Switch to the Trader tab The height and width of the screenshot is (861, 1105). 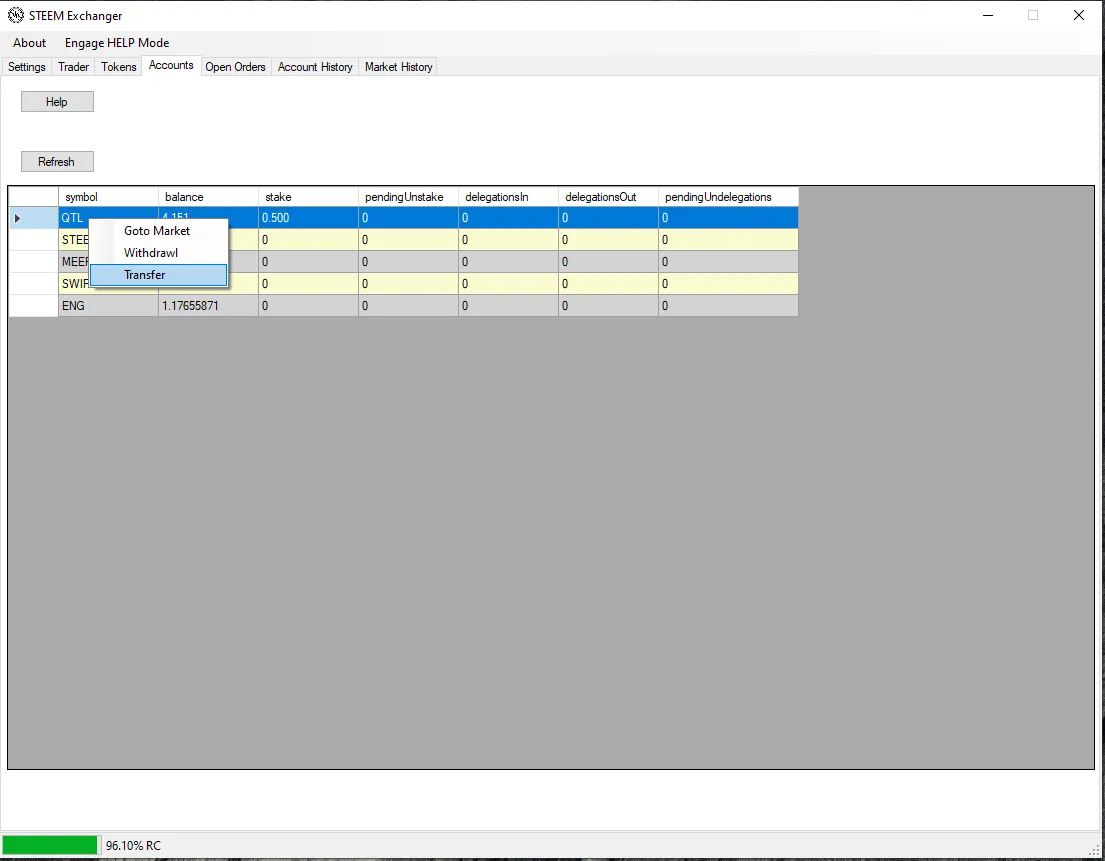73,67
